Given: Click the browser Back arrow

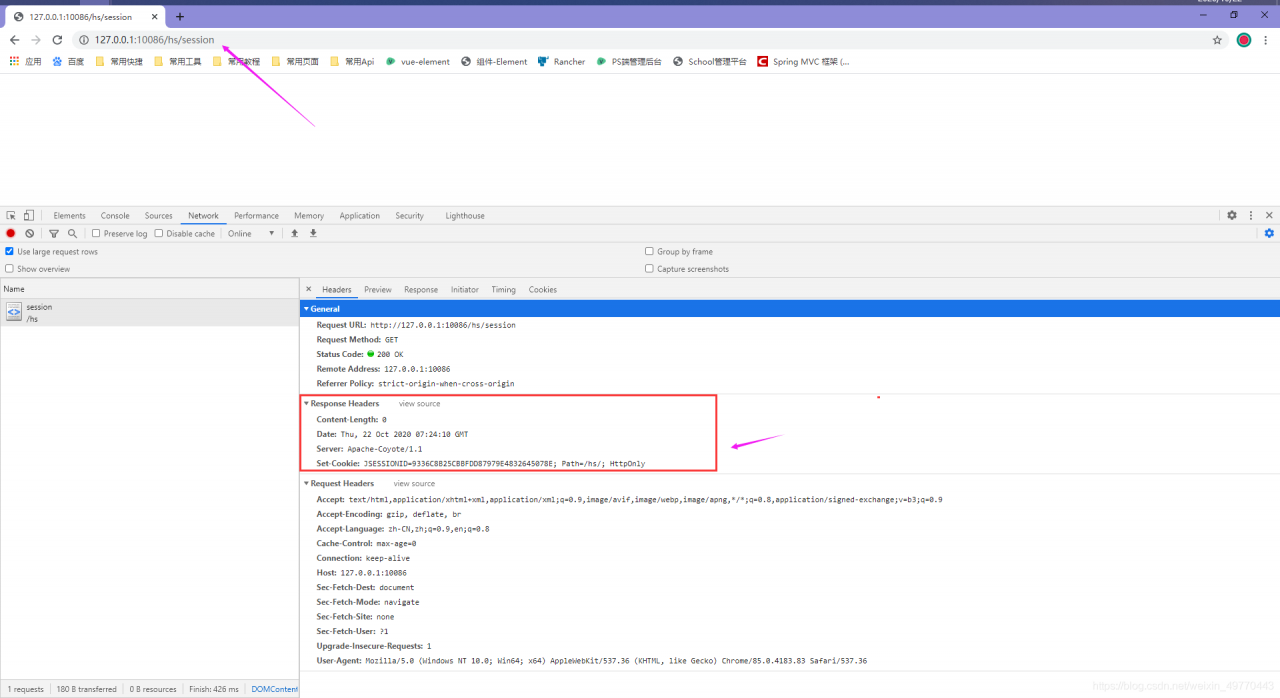Looking at the screenshot, I should click(x=14, y=40).
